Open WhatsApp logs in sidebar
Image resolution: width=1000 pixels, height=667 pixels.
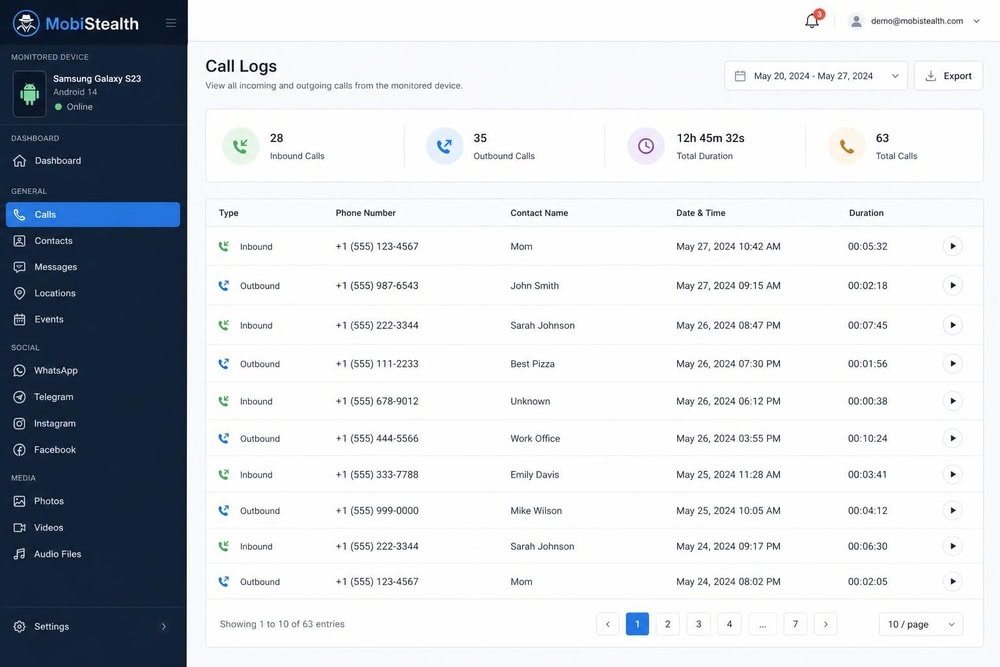pos(93,370)
